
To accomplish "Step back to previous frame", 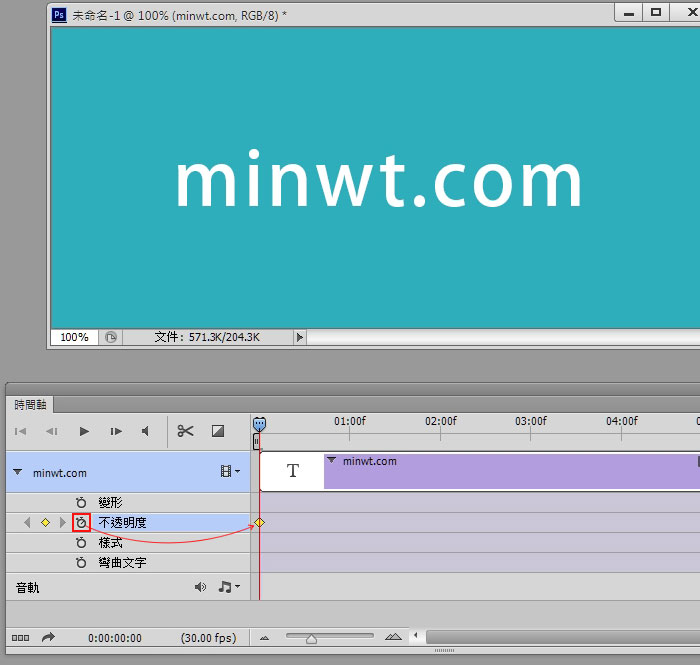I will pyautogui.click(x=52, y=431).
